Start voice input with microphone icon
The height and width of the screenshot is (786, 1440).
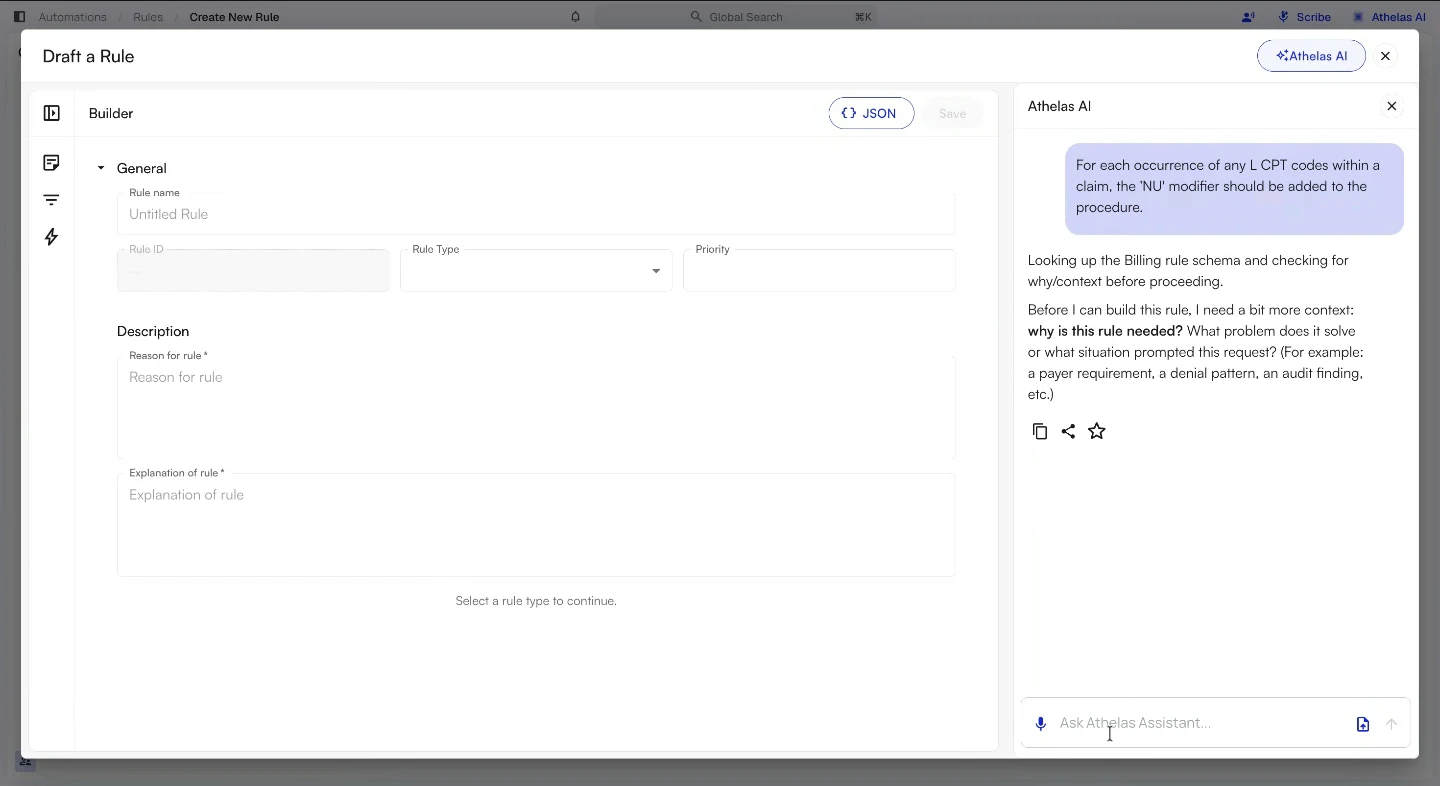coord(1040,724)
